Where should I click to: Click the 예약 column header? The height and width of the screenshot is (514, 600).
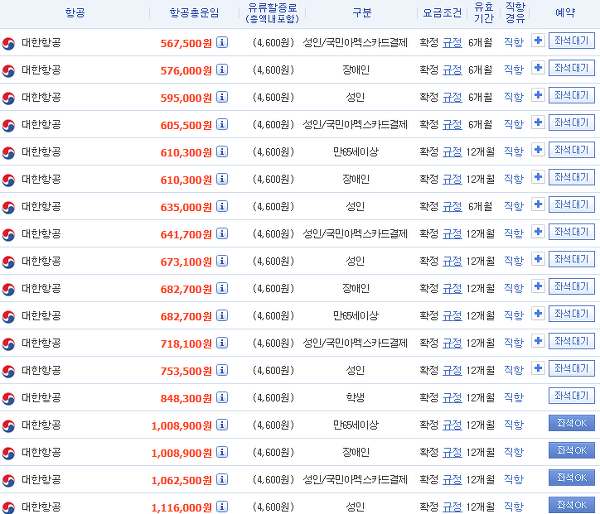(x=565, y=13)
